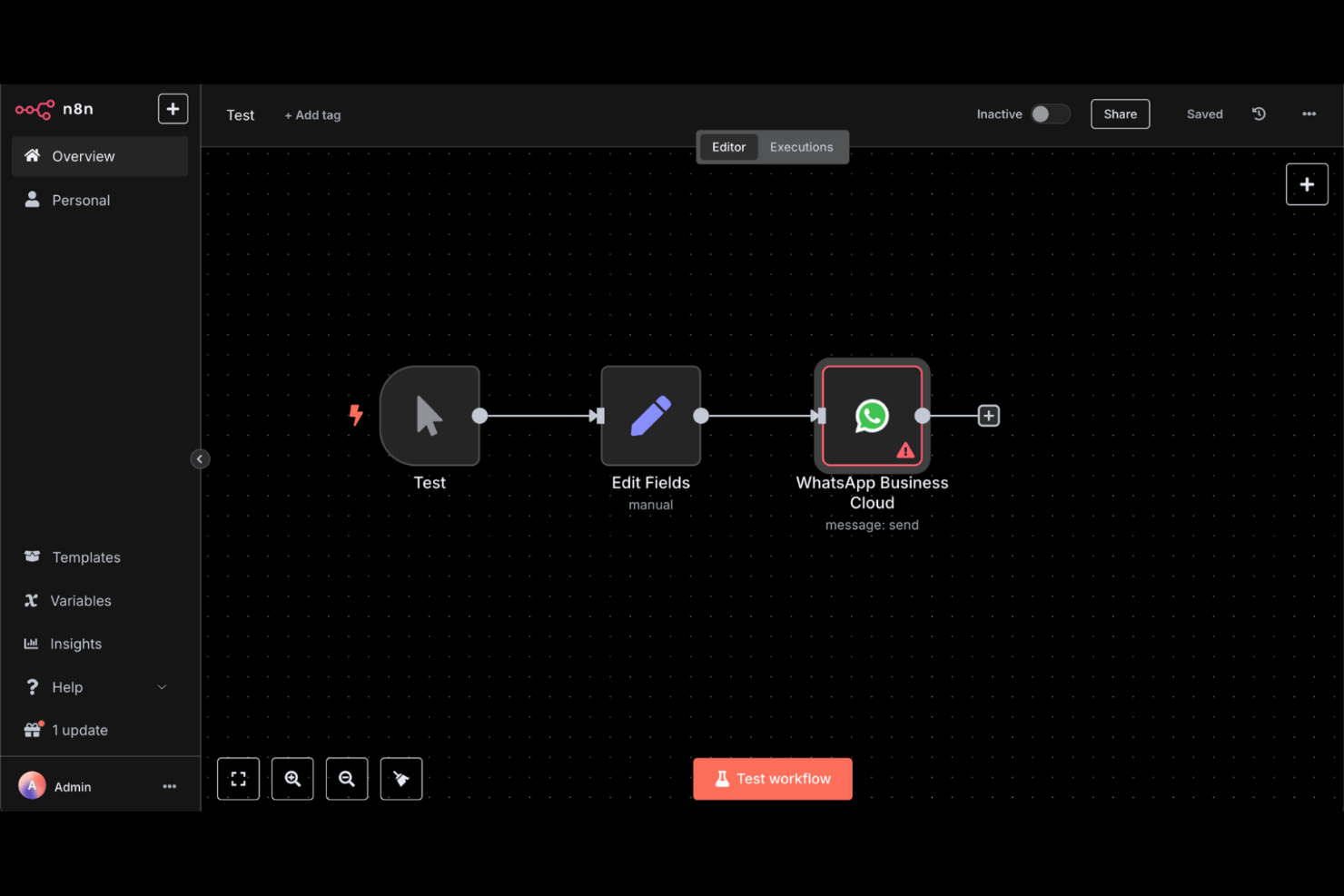The height and width of the screenshot is (896, 1344).
Task: Add a tag to the workflow
Action: click(x=312, y=115)
